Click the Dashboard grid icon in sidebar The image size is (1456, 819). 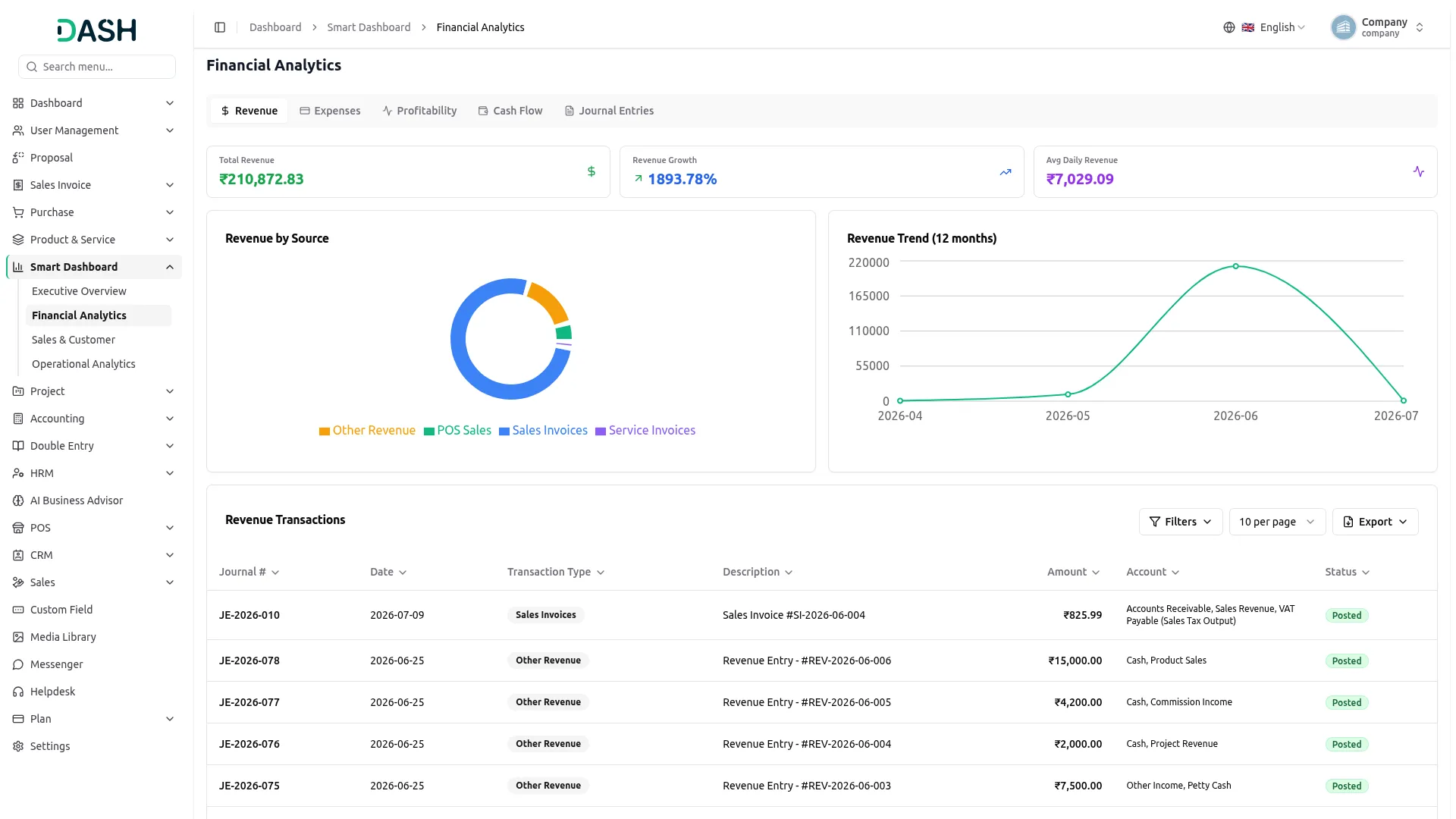tap(18, 103)
